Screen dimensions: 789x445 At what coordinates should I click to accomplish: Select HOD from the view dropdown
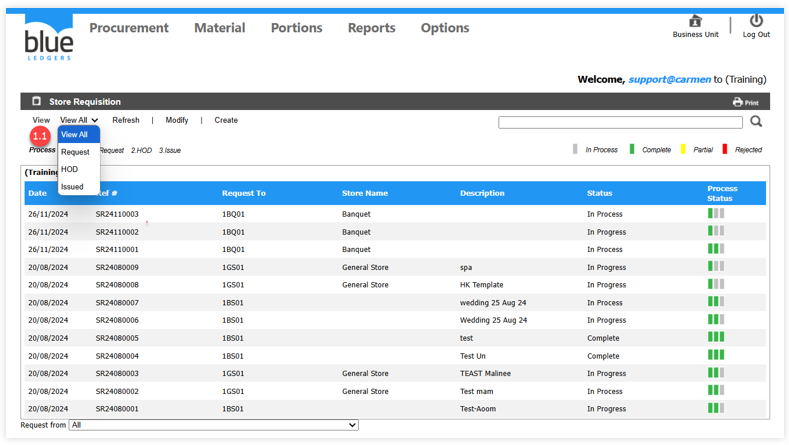click(70, 170)
